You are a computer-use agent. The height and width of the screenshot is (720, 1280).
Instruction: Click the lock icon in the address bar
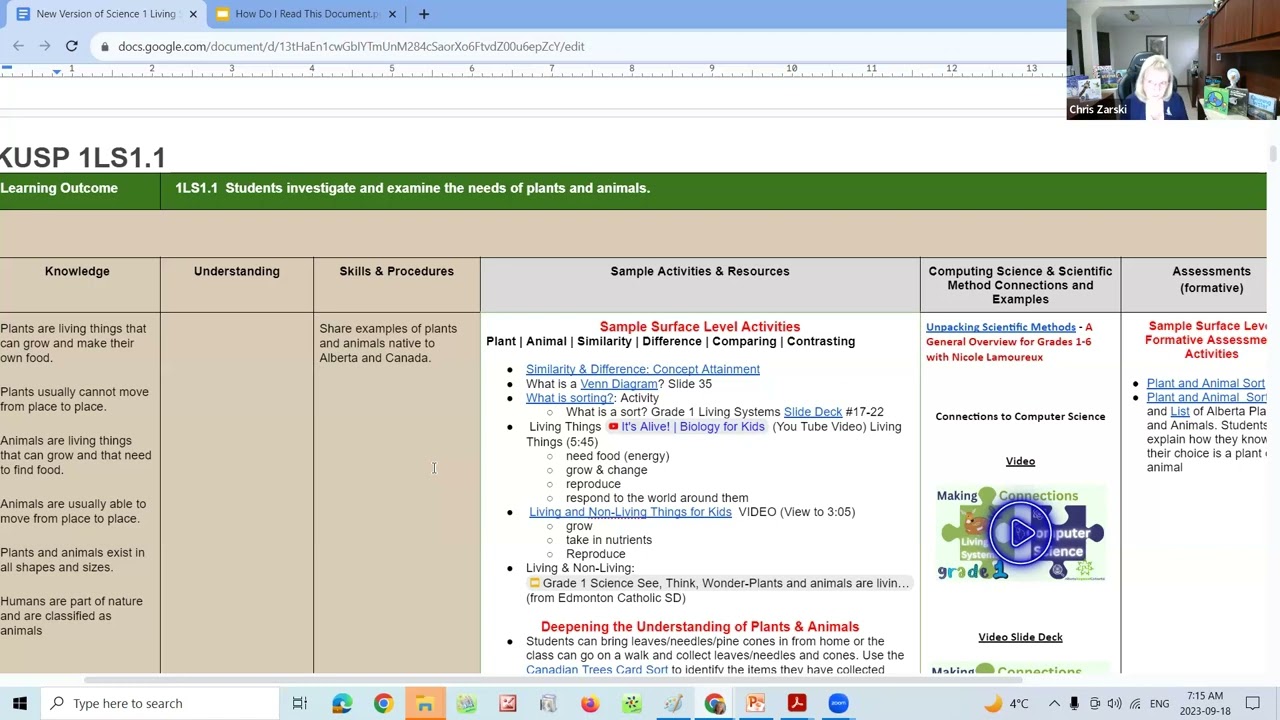coord(105,46)
